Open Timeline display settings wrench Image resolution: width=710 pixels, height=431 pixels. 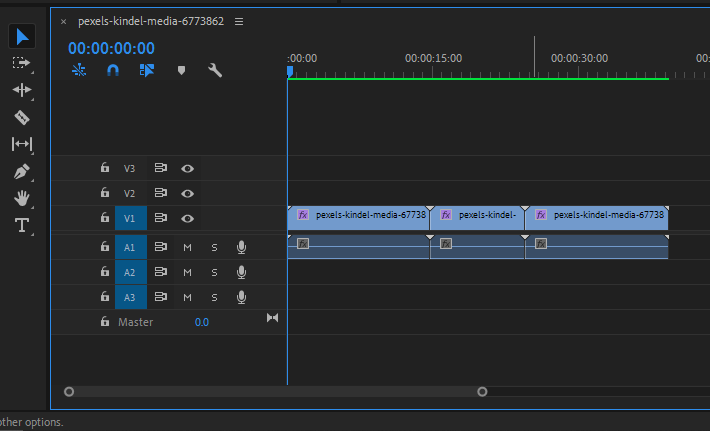tap(215, 70)
